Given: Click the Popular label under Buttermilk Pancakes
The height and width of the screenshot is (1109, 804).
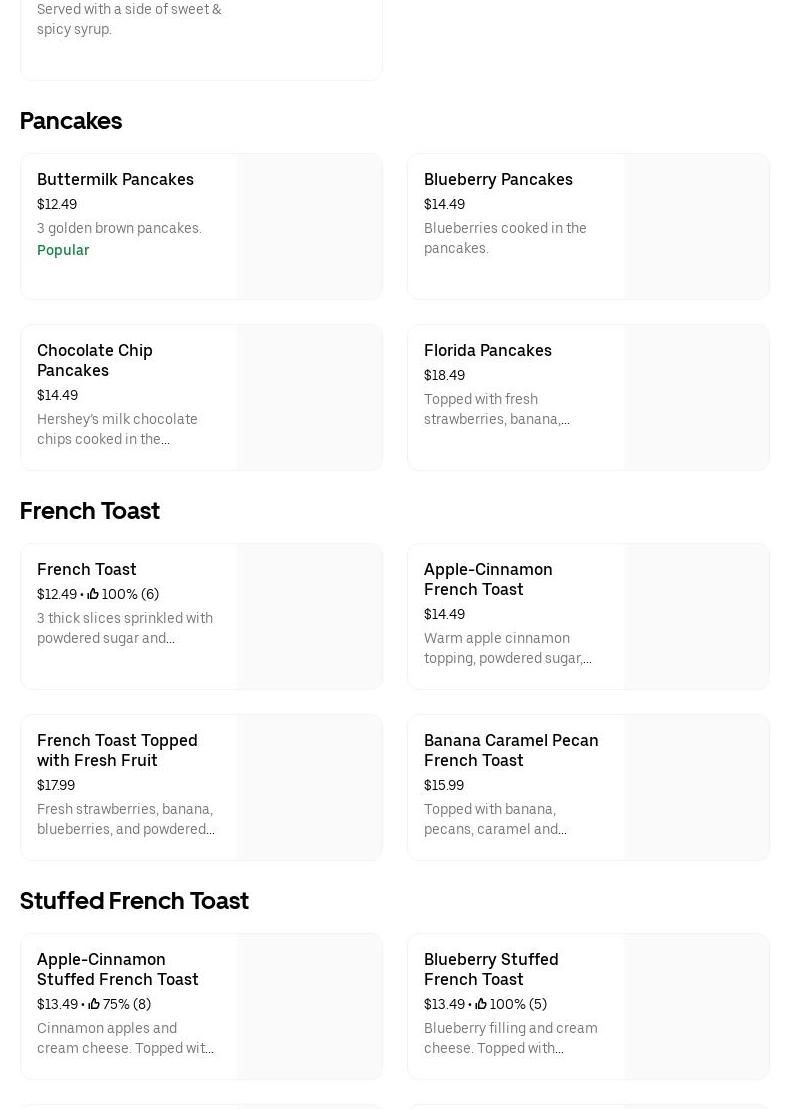Looking at the screenshot, I should 63,250.
